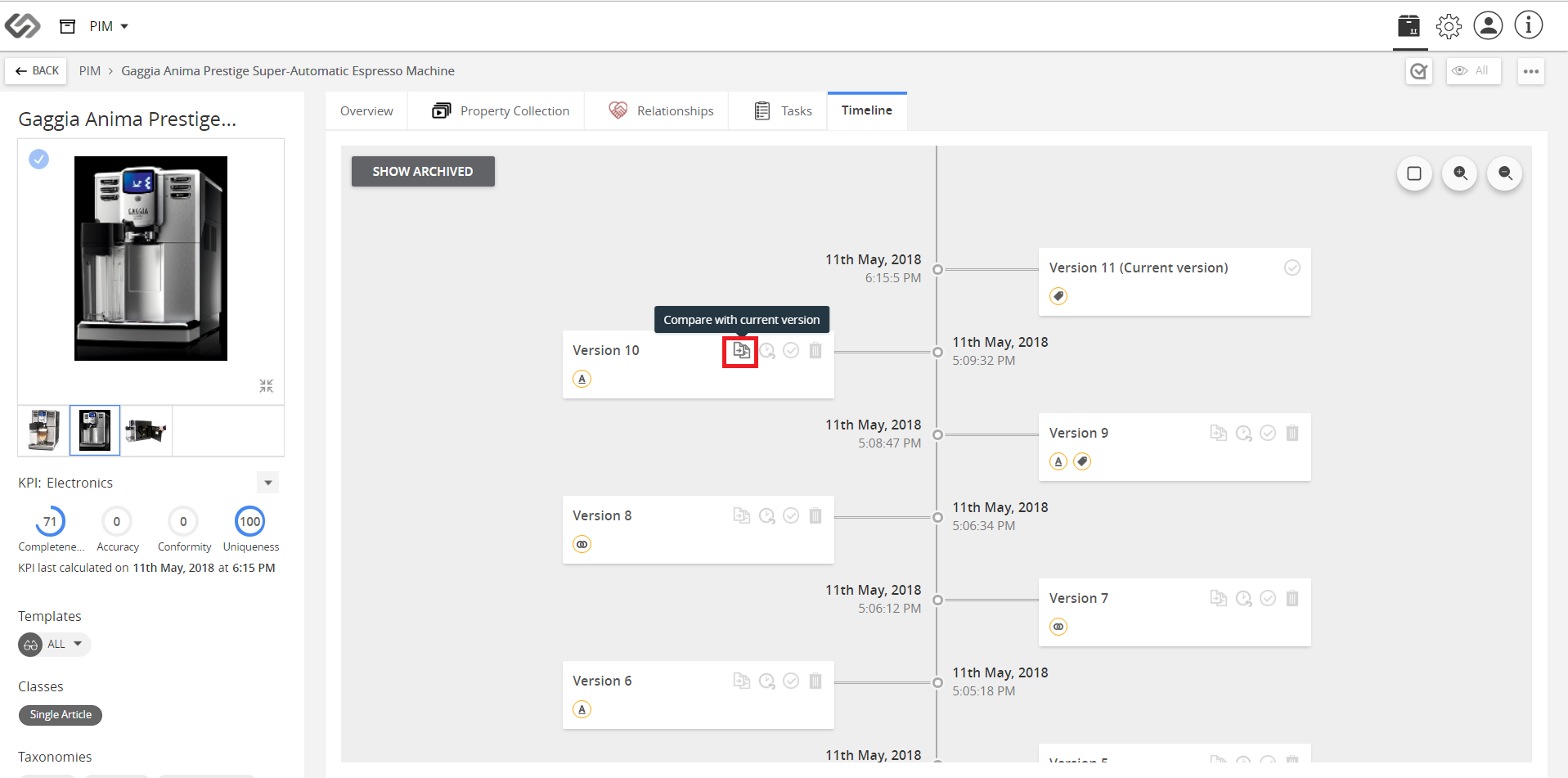Viewport: 1568px width, 778px height.
Task: Toggle the checkmark on Version 11
Action: point(1292,268)
